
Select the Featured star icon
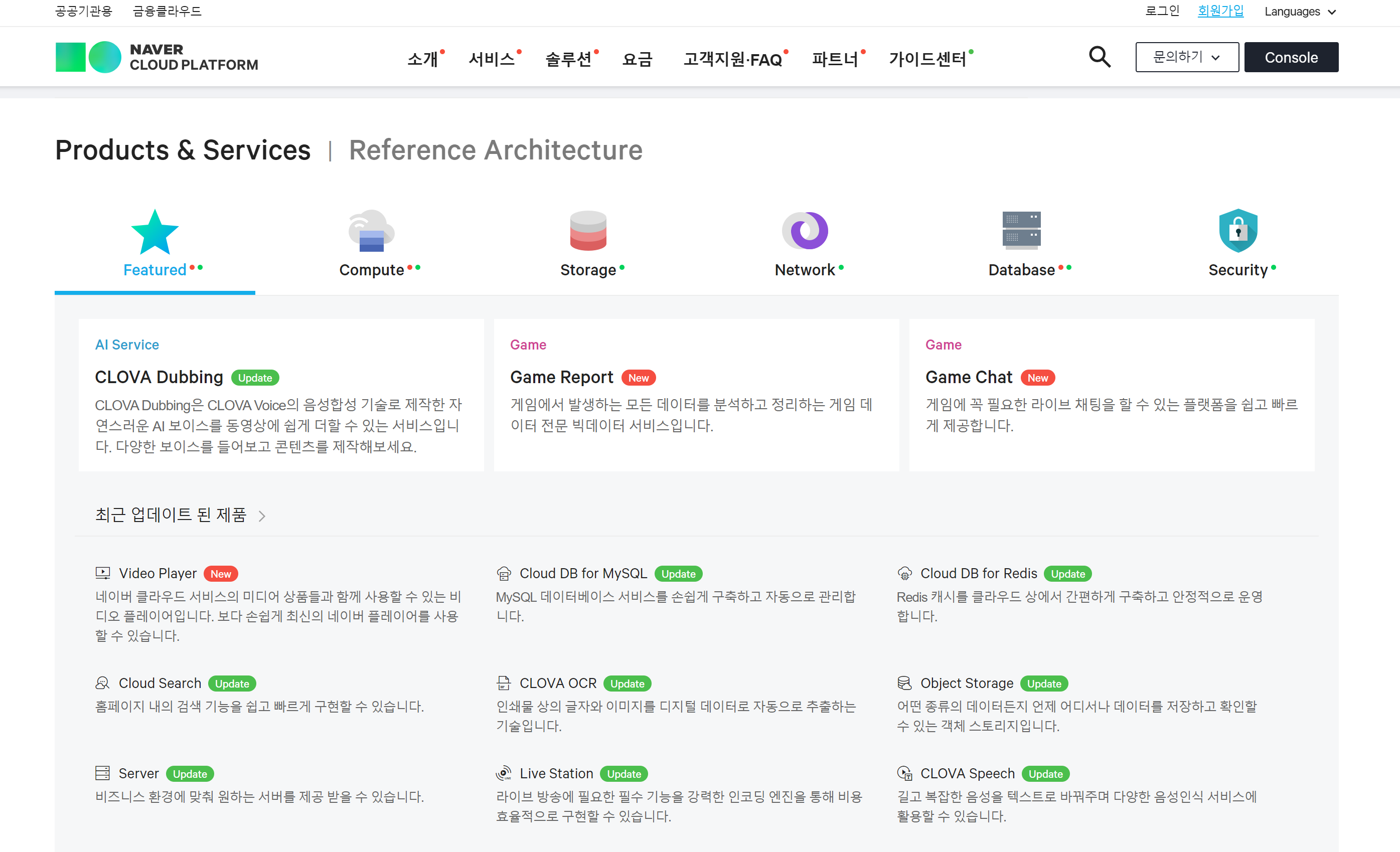pos(154,232)
